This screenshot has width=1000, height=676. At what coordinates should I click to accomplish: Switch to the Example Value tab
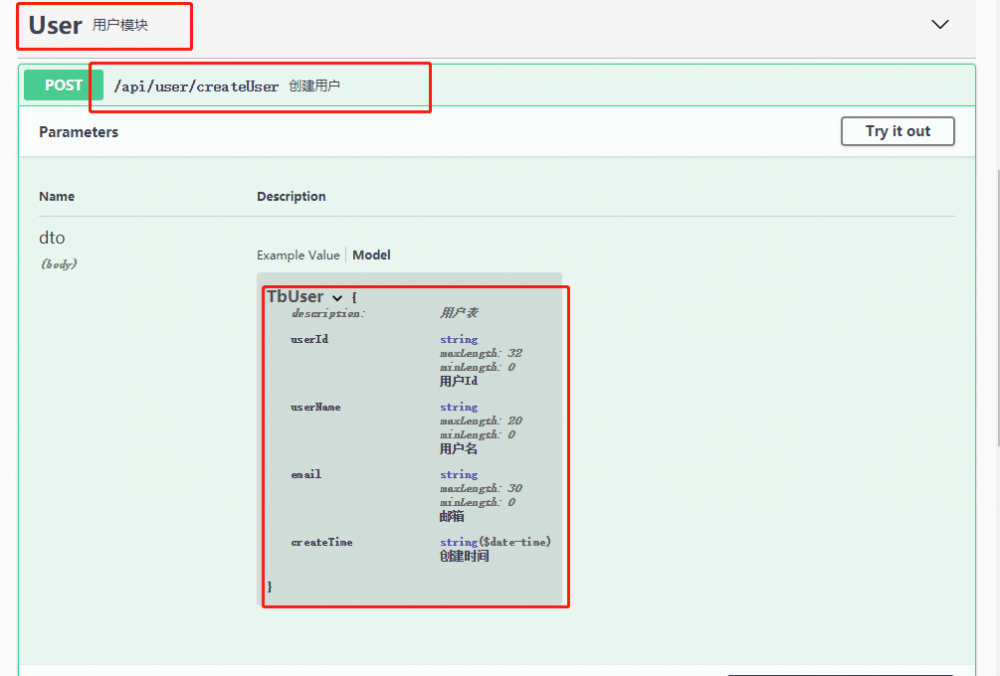click(297, 255)
